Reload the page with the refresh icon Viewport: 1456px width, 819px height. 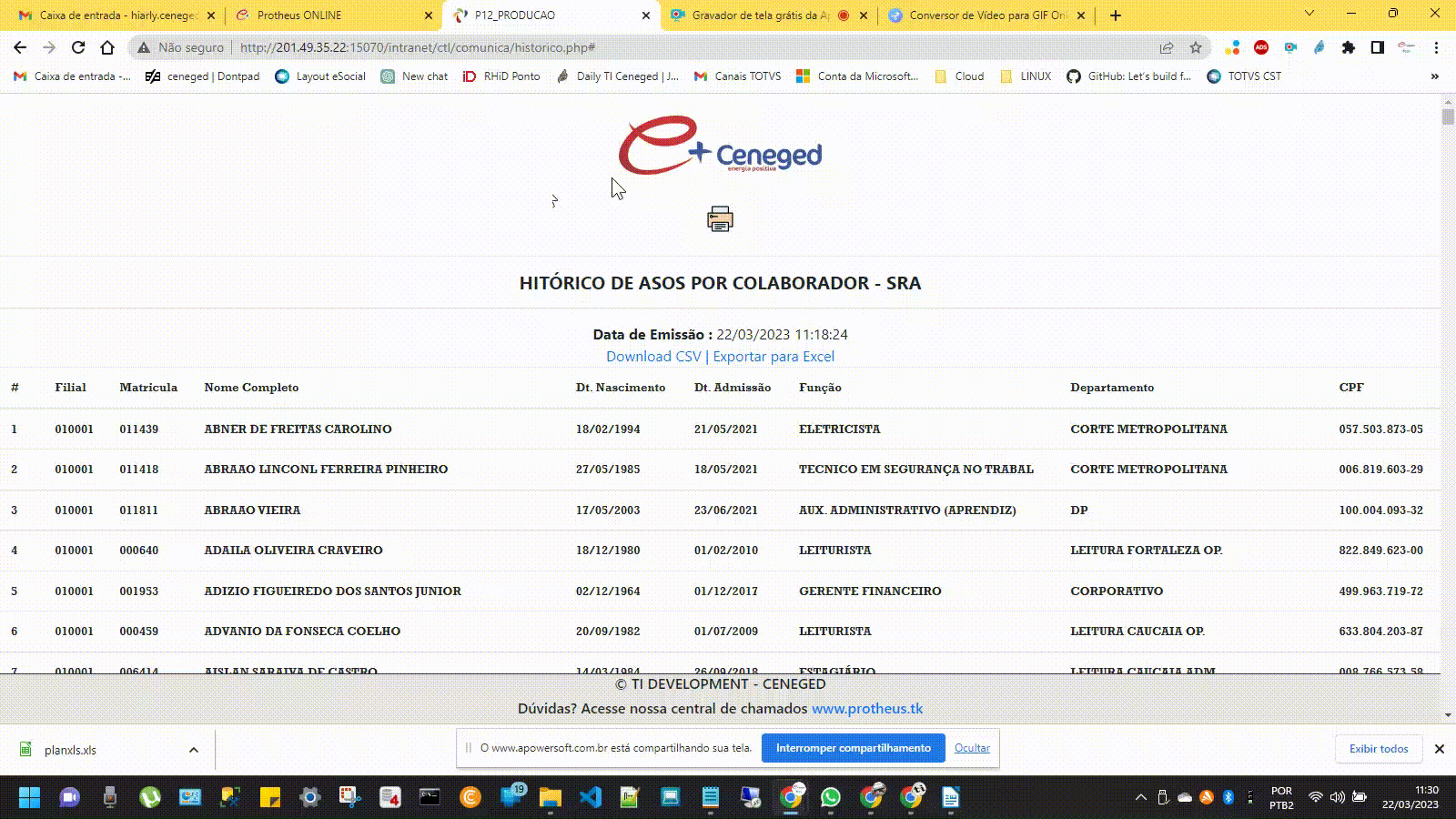click(x=78, y=47)
